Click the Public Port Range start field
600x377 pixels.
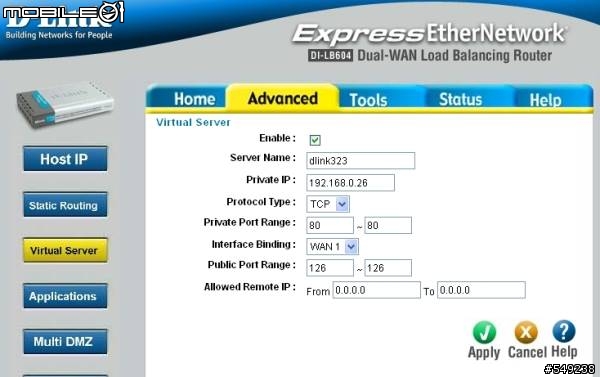click(x=330, y=268)
